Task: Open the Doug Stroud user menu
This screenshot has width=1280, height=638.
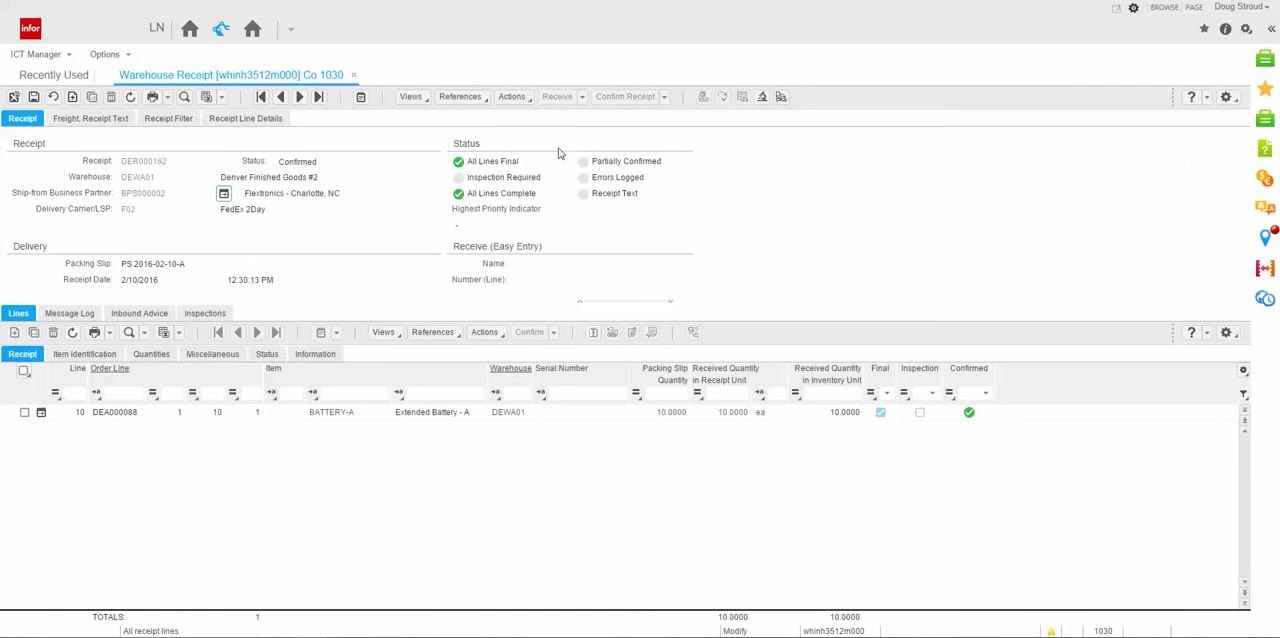Action: 1241,7
